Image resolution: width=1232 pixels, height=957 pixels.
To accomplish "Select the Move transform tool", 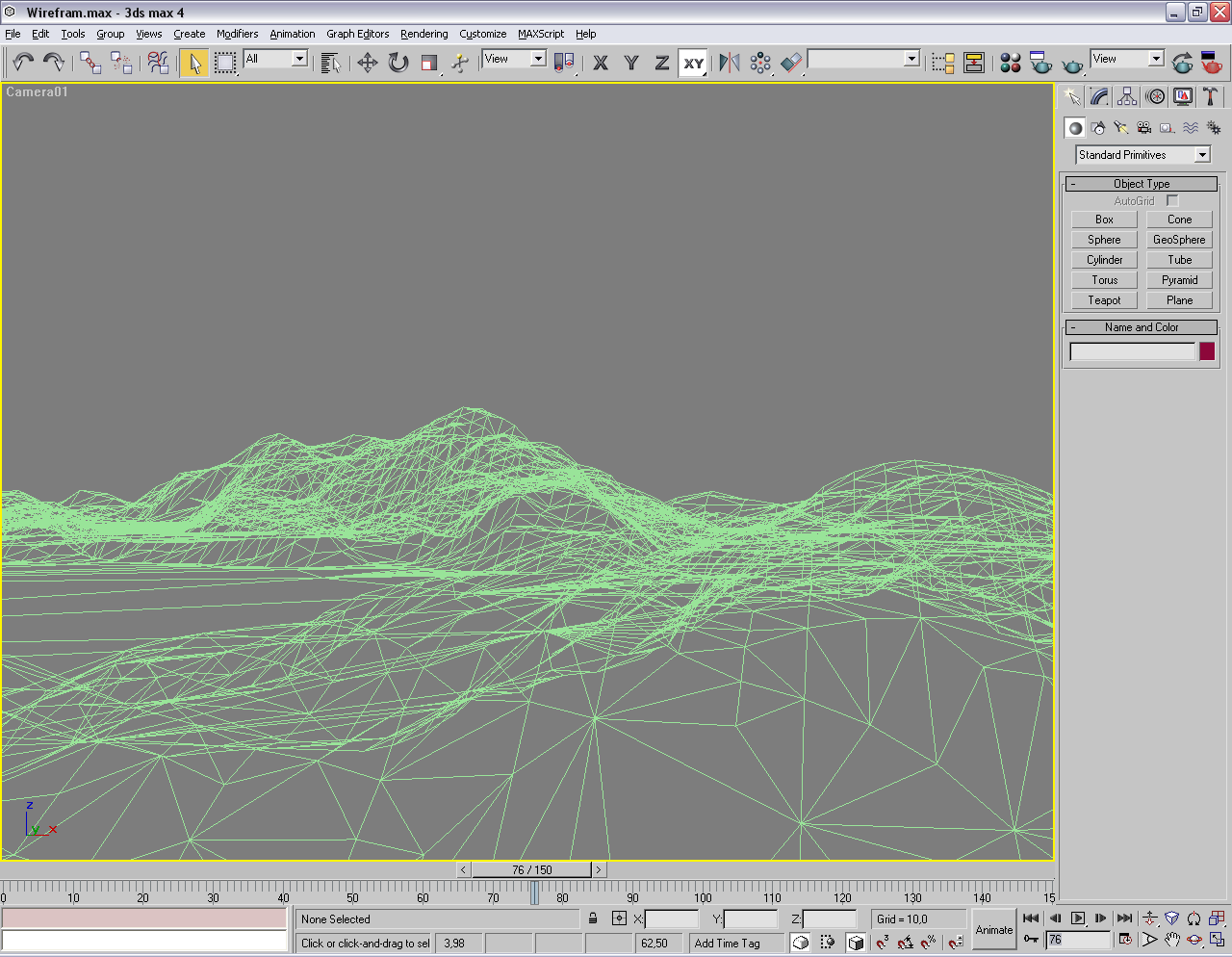I will click(x=367, y=64).
